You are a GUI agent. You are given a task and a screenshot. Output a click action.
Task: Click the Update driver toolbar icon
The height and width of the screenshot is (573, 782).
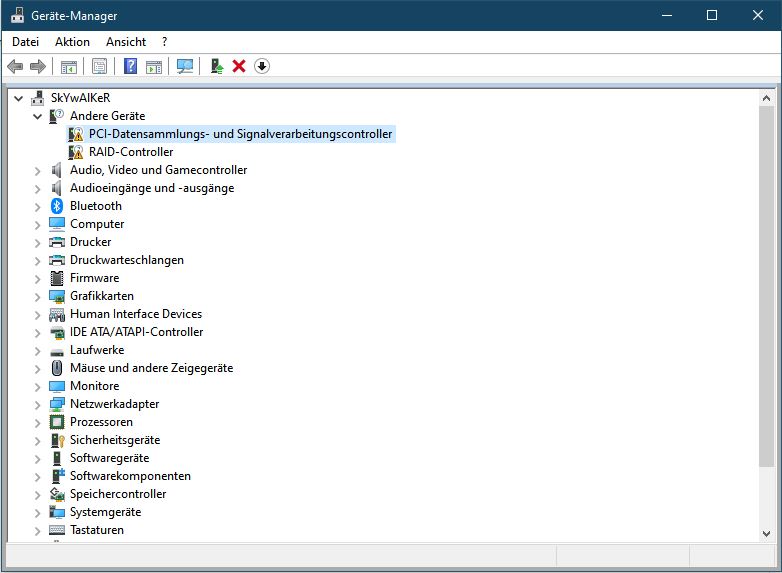click(216, 66)
